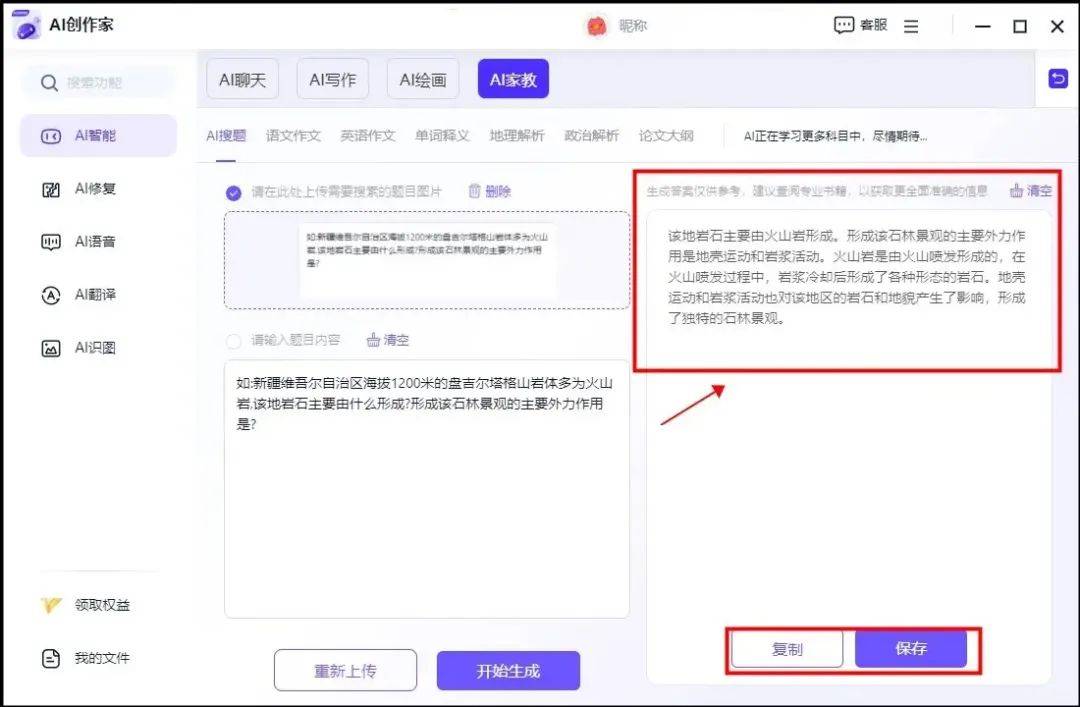This screenshot has width=1080, height=707.
Task: Click the AI创作家 title text
Action: 81,25
